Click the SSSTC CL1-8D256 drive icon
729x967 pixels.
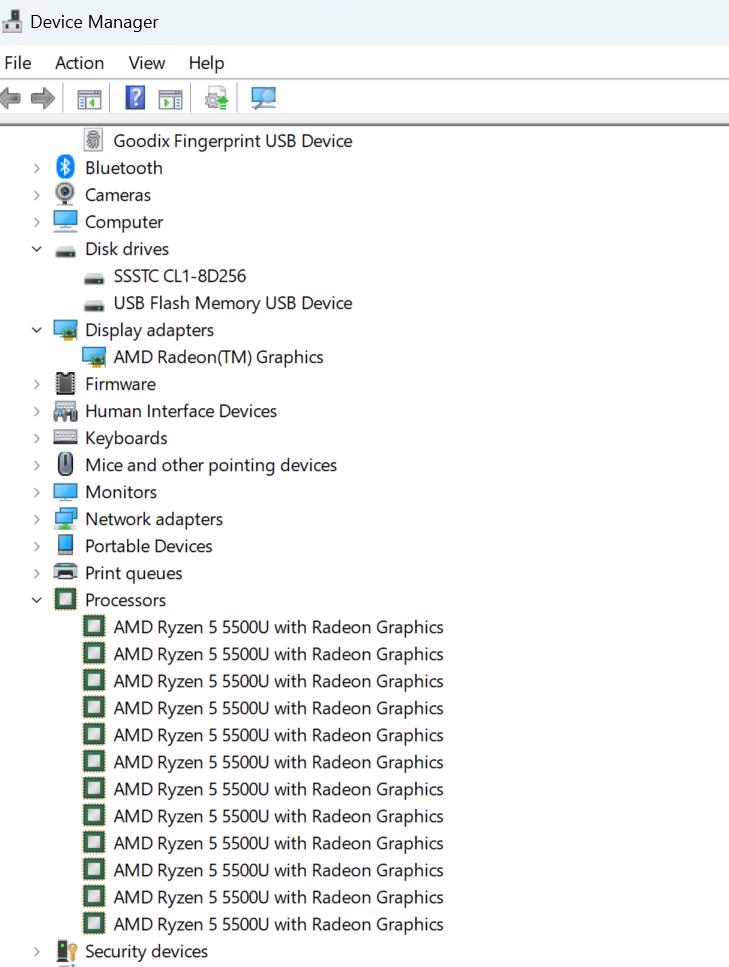94,279
